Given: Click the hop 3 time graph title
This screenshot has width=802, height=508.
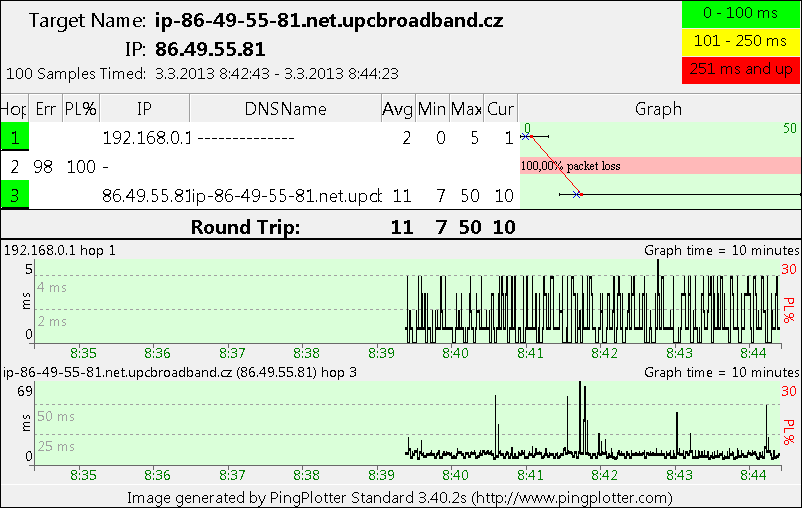Looking at the screenshot, I should [x=180, y=372].
